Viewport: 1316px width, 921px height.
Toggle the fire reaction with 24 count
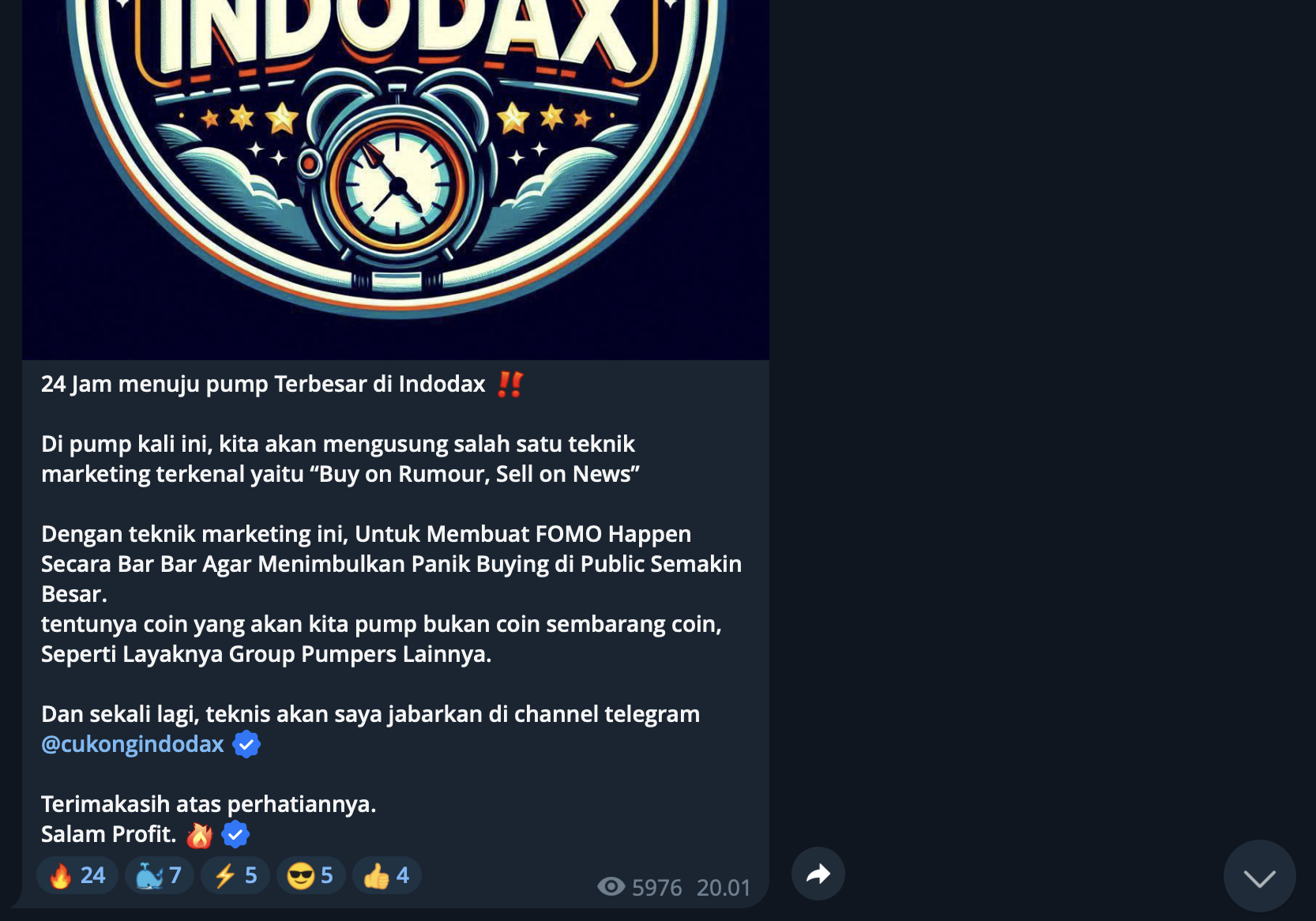point(77,875)
